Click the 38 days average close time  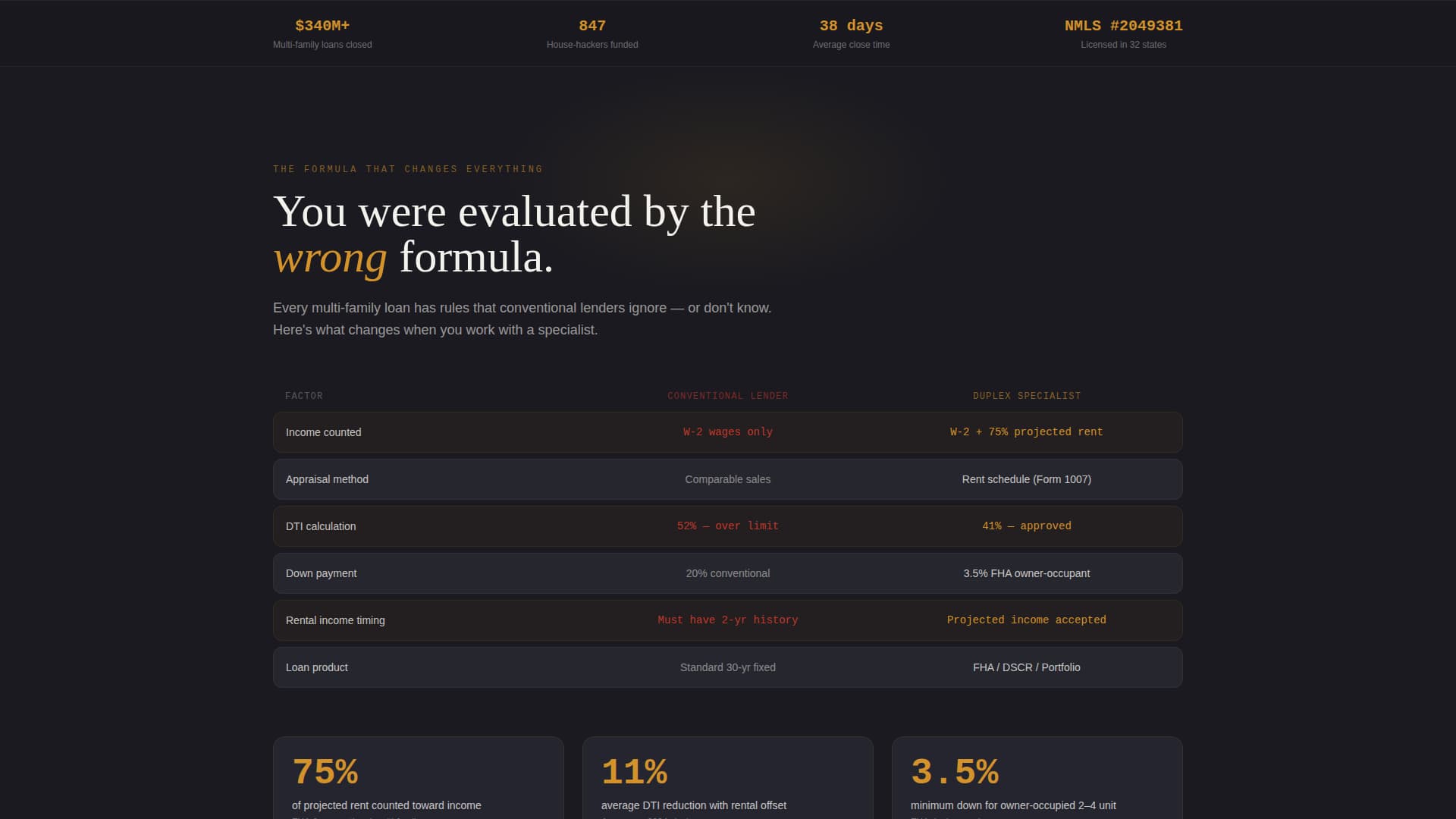point(851,34)
